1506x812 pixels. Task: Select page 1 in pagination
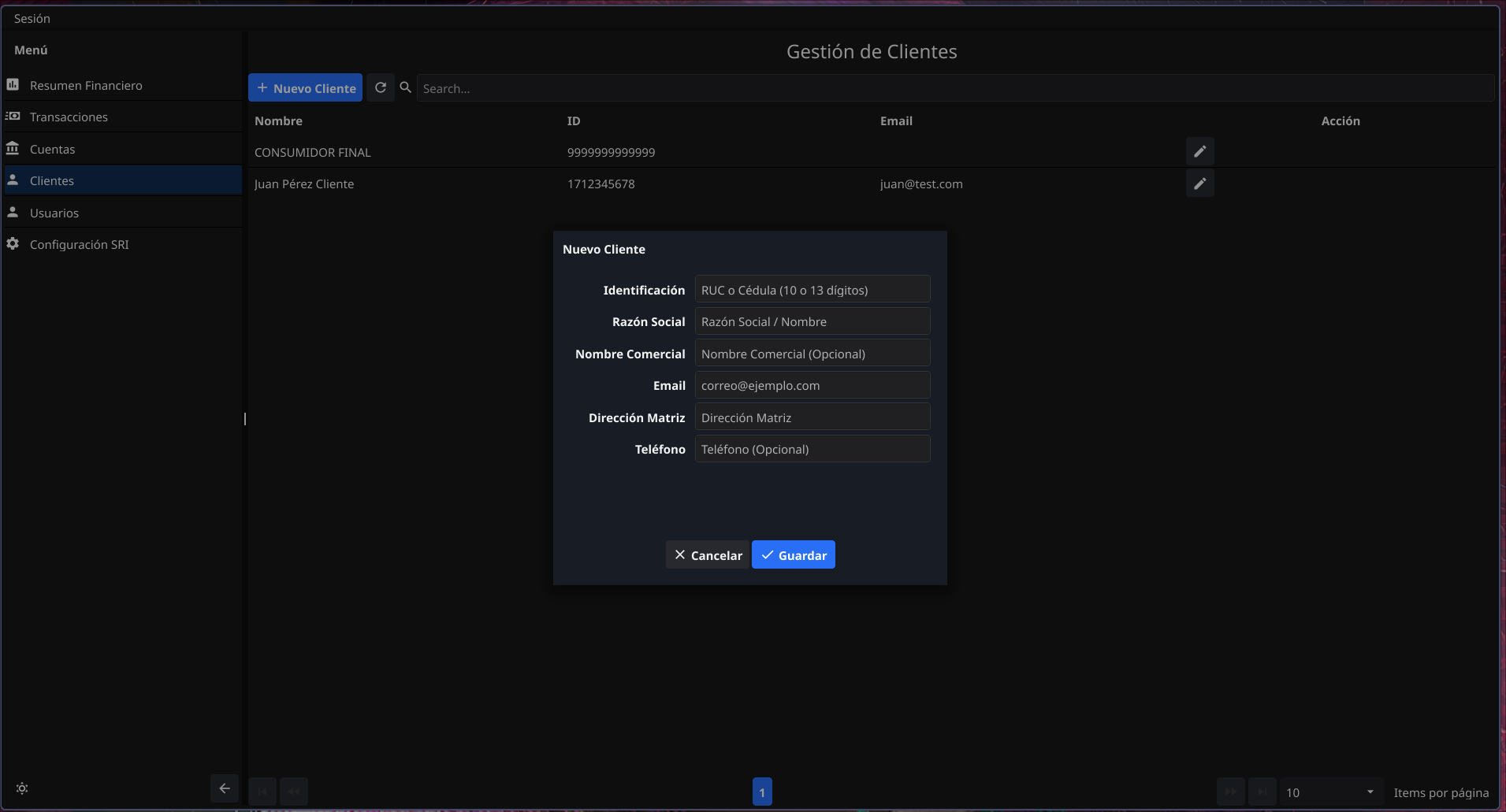(x=762, y=791)
